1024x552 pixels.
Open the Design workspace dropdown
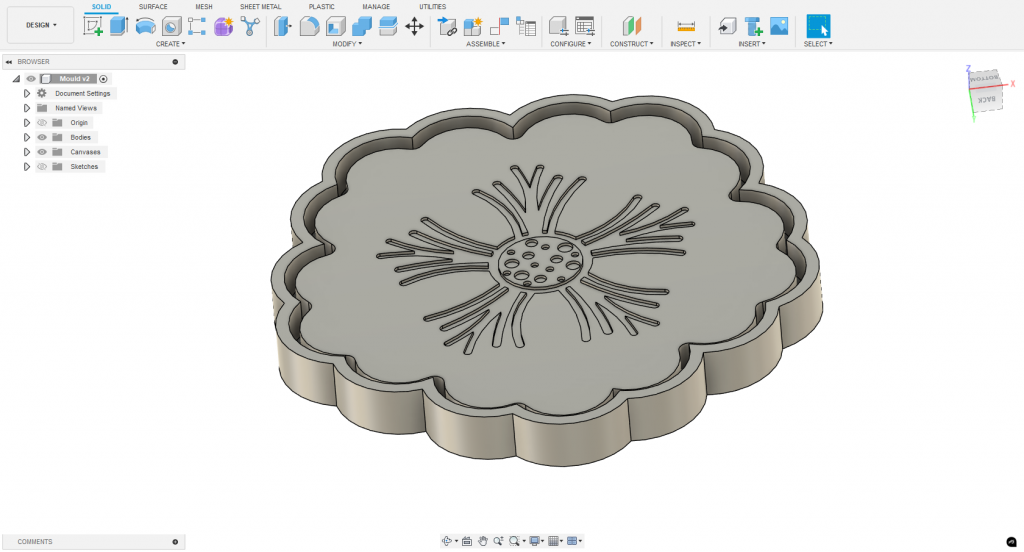pyautogui.click(x=40, y=25)
